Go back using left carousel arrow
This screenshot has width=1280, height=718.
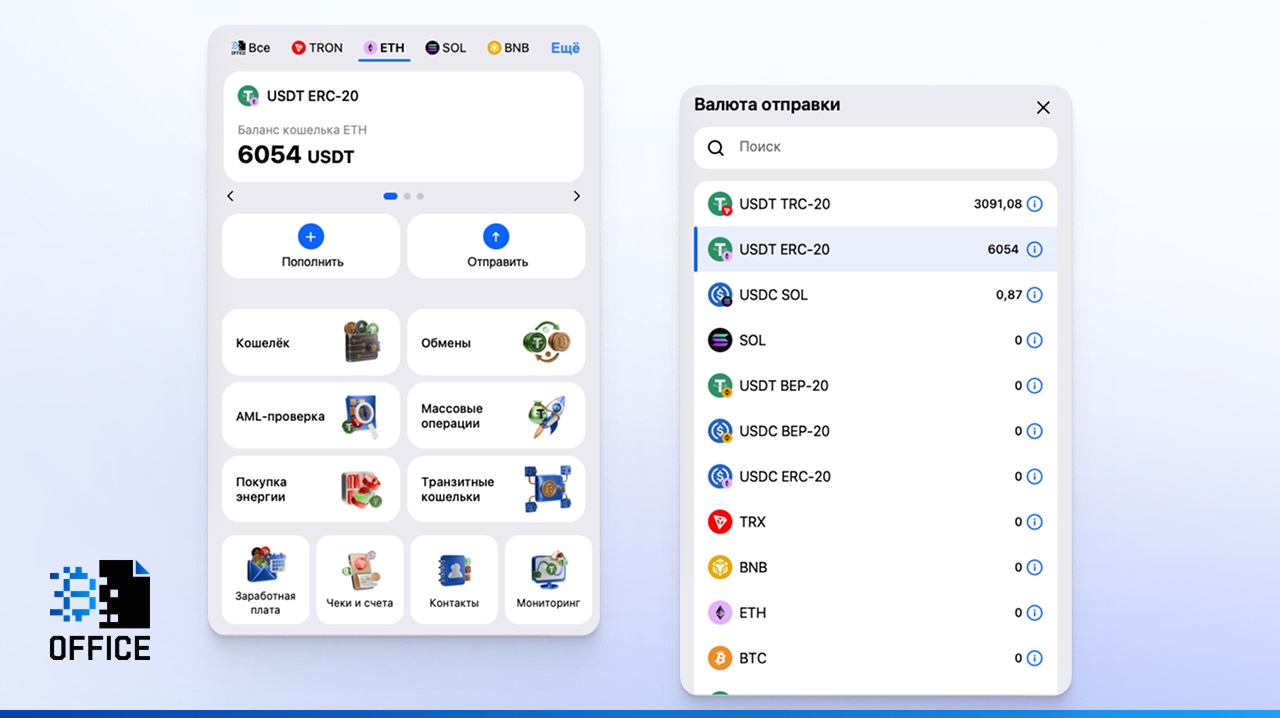[x=230, y=196]
